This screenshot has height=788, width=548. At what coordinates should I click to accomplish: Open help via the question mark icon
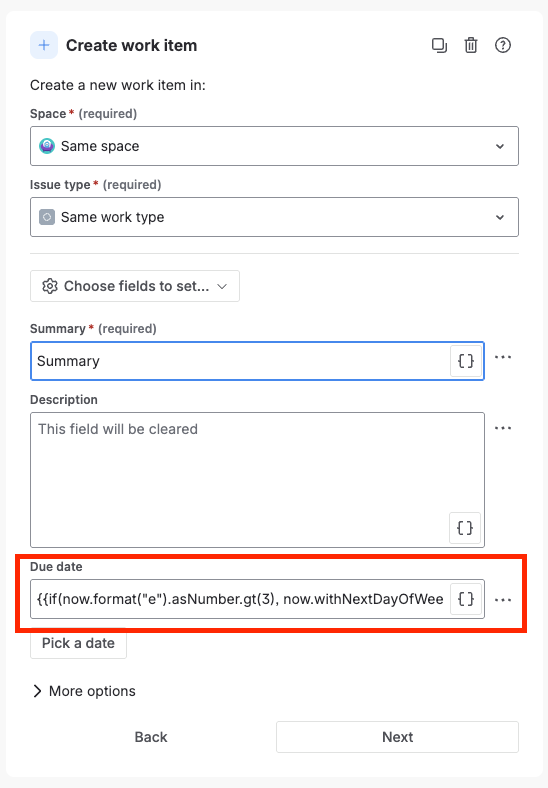[503, 45]
